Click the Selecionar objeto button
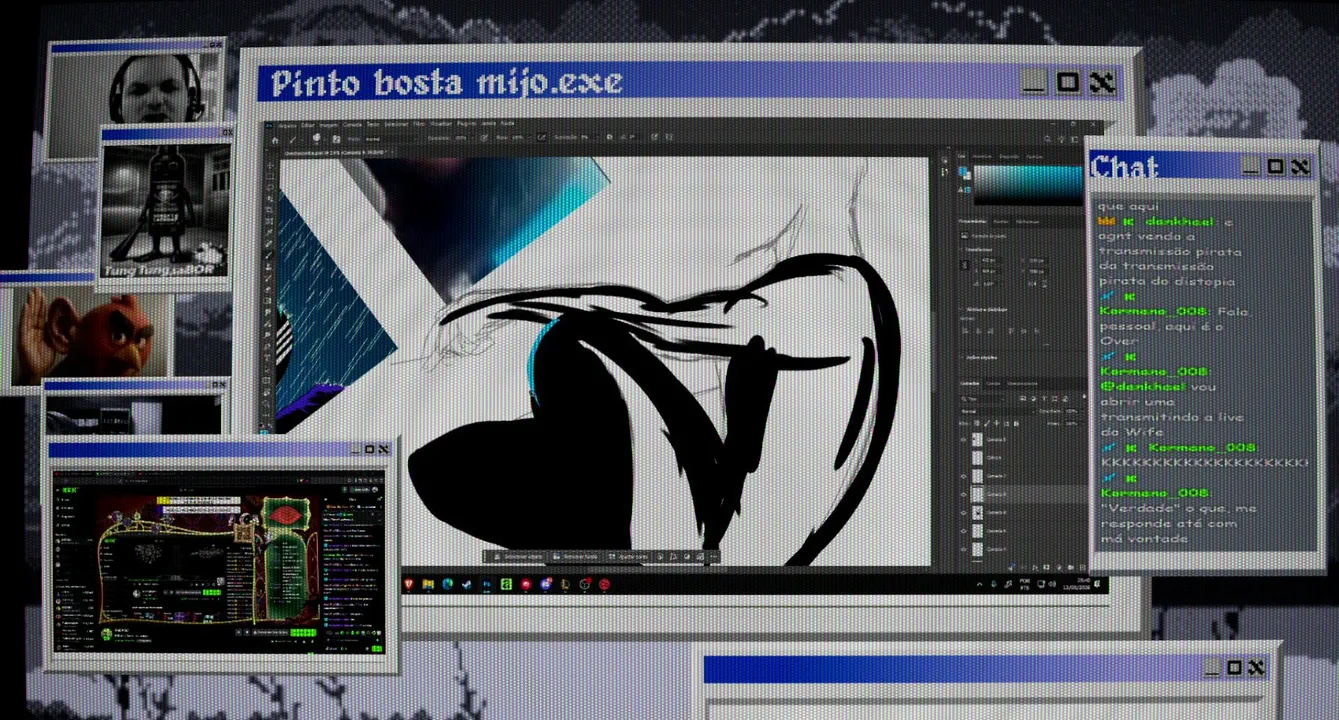 [517, 556]
